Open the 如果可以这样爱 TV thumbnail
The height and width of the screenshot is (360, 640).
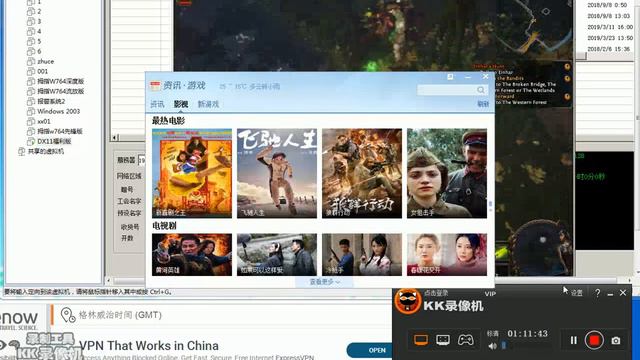(277, 254)
